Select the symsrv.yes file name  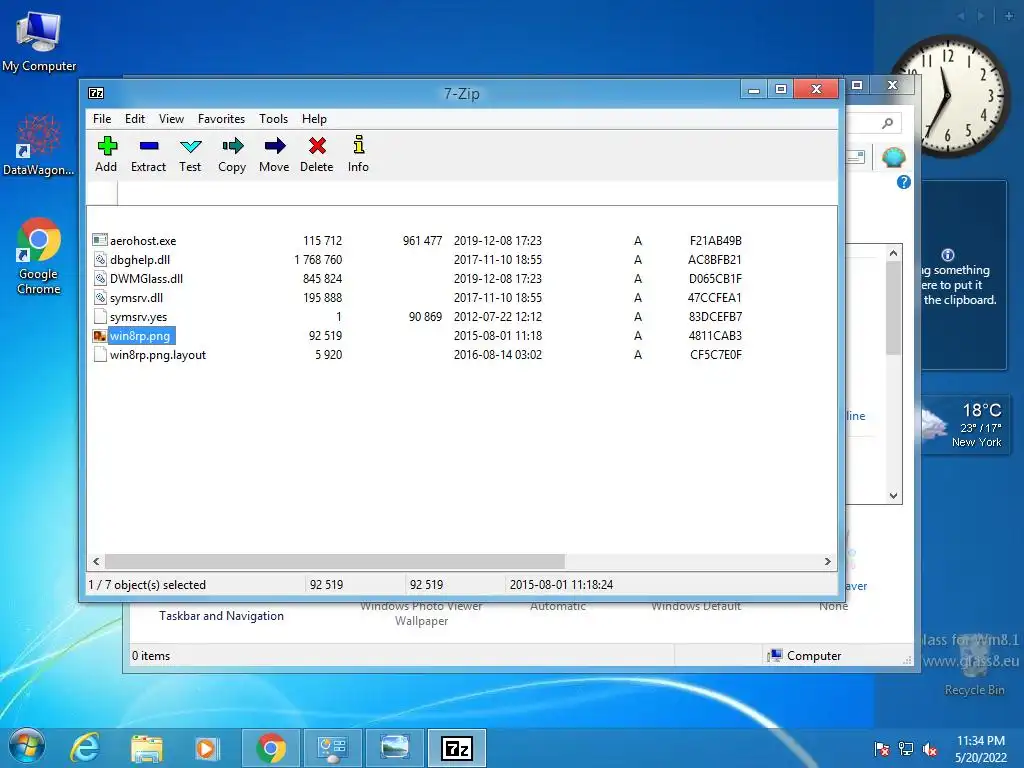tap(138, 317)
